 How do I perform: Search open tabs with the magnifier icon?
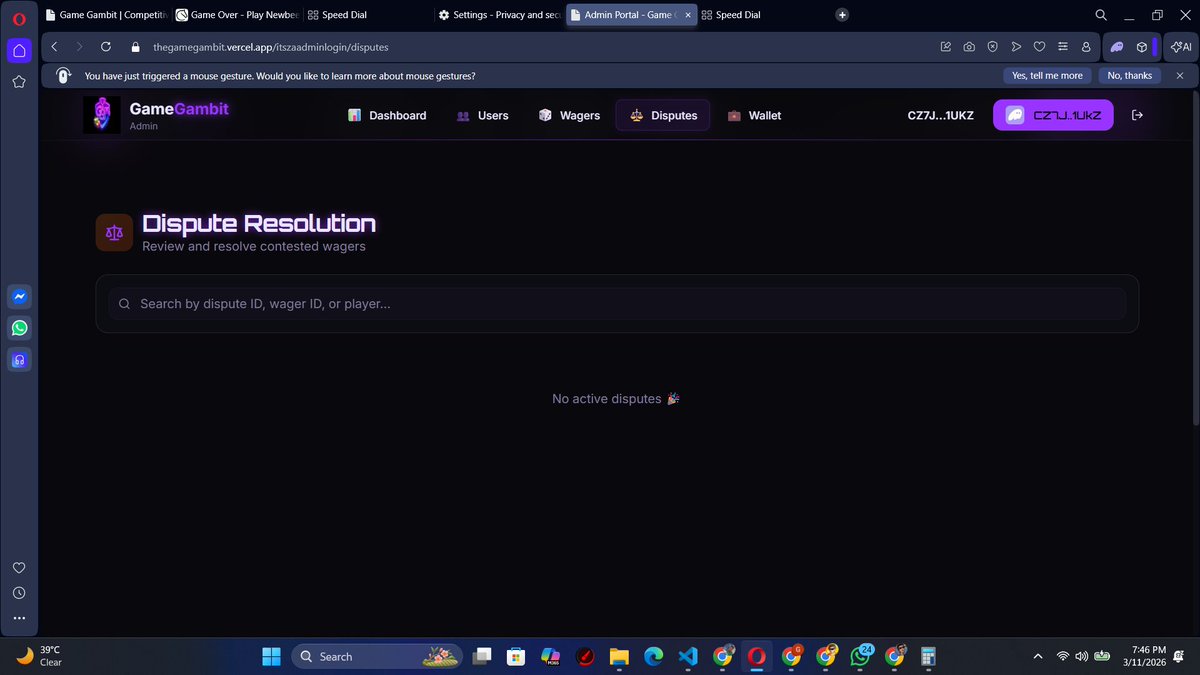click(1101, 15)
